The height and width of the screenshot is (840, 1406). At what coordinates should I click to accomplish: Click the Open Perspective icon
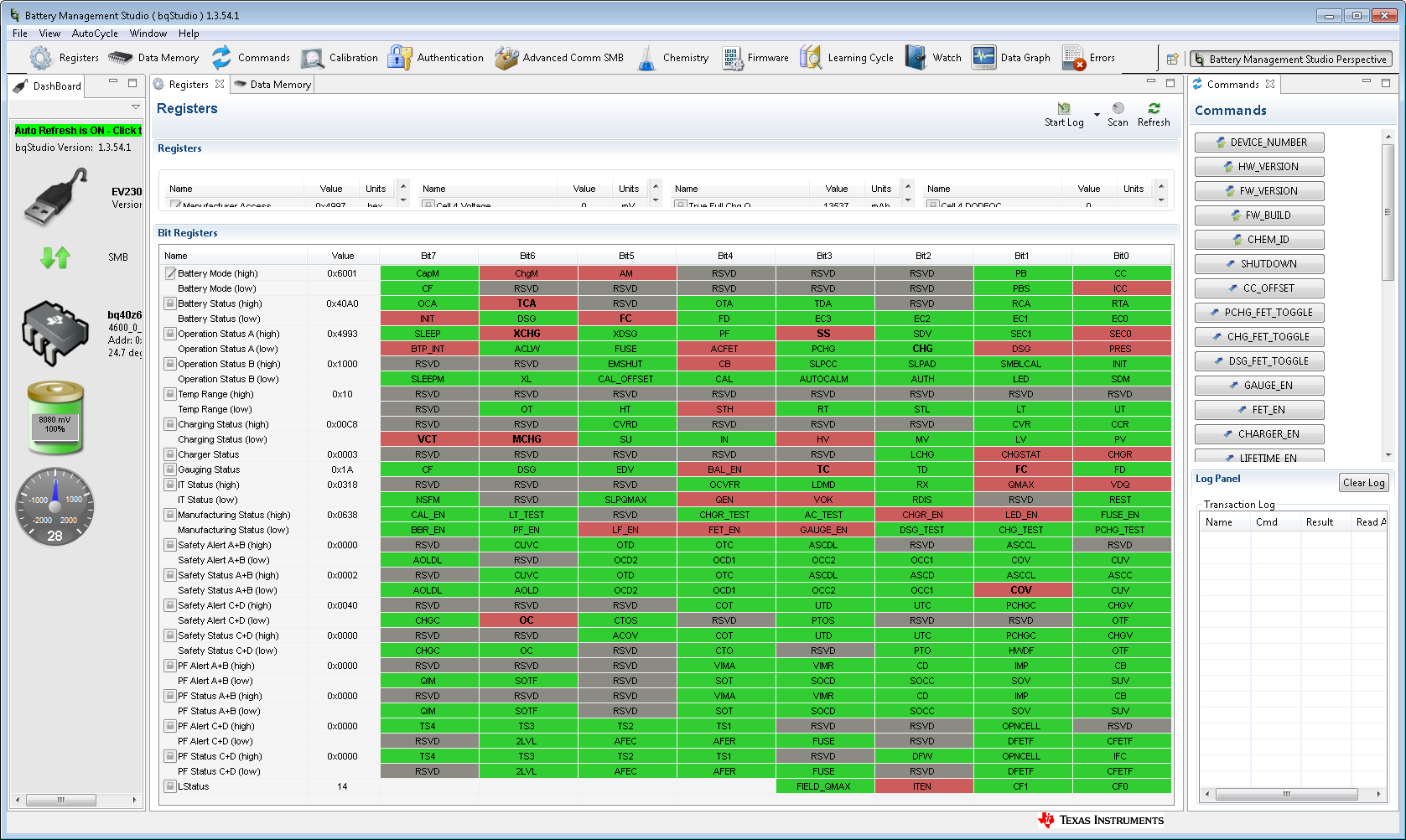[x=1172, y=59]
